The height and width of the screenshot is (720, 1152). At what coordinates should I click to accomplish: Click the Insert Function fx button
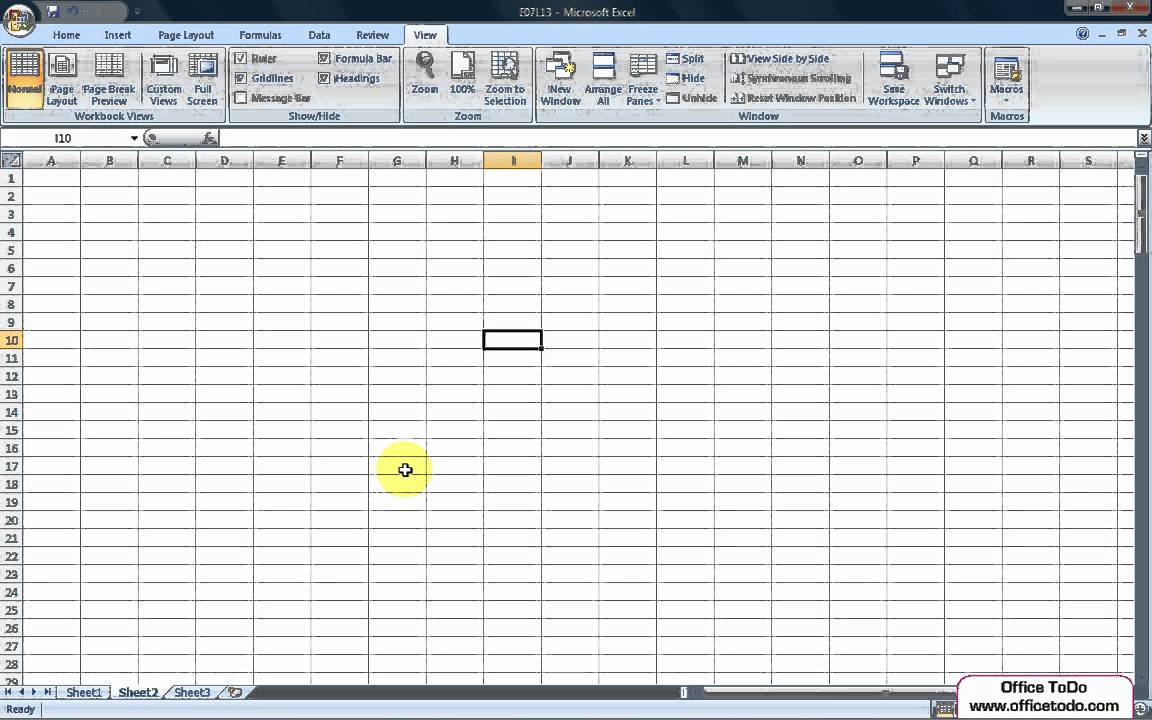pyautogui.click(x=209, y=138)
